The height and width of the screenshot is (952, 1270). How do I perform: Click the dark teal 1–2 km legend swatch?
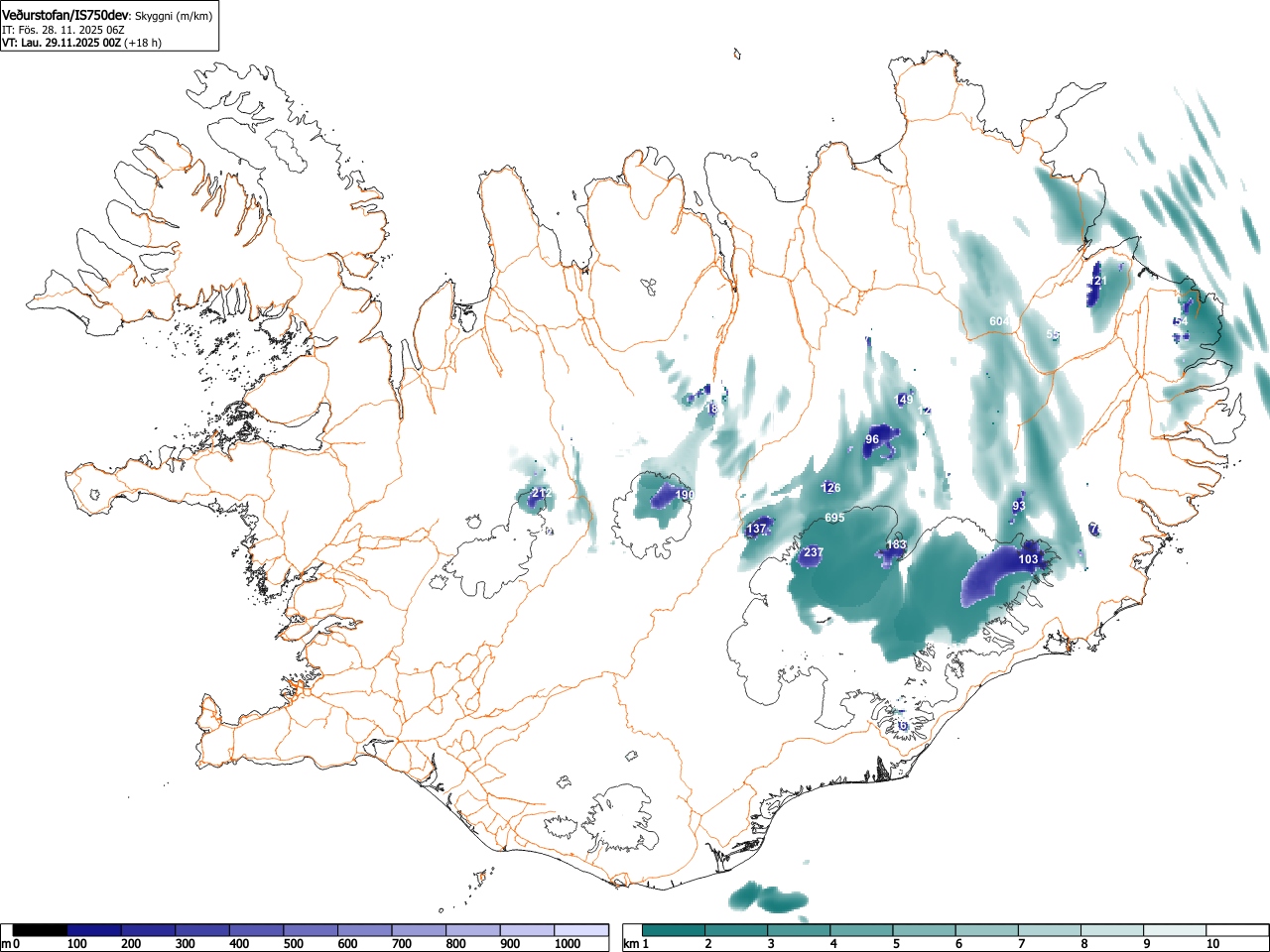(x=674, y=930)
